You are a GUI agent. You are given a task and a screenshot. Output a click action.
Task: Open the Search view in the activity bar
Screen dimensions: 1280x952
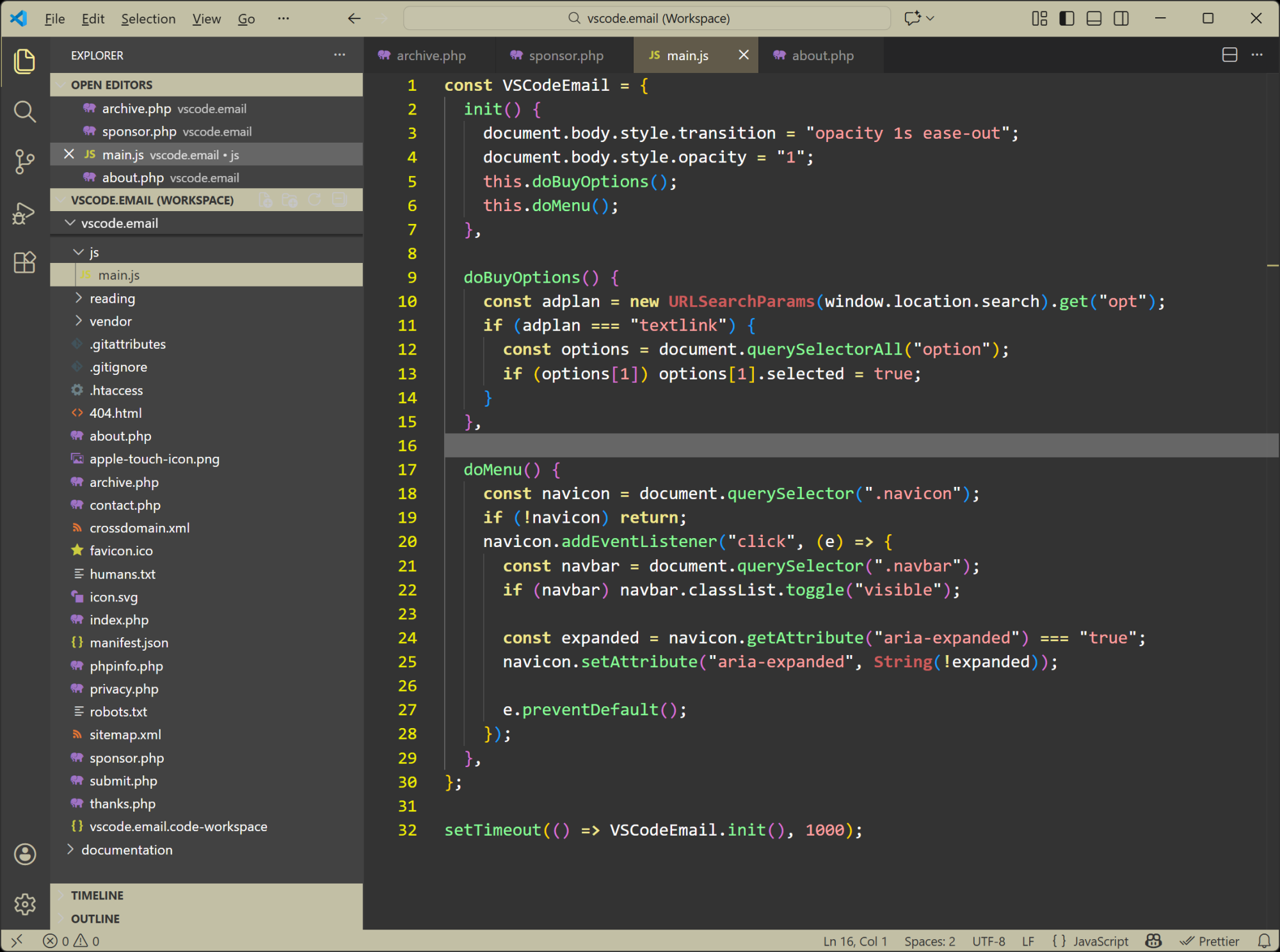point(24,111)
